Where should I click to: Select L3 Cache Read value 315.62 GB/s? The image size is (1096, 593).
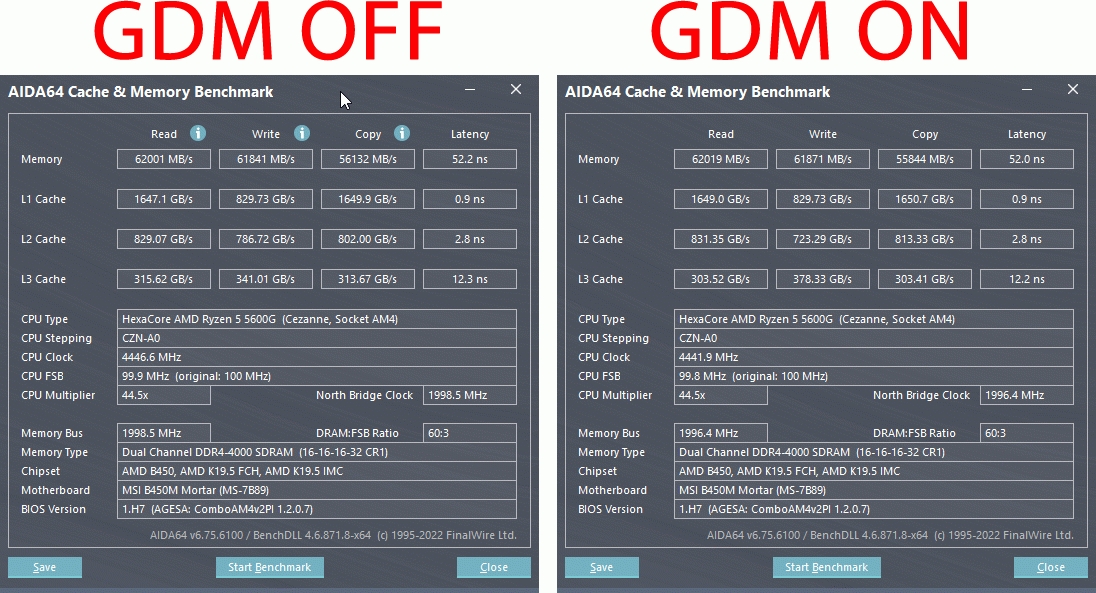(x=164, y=278)
